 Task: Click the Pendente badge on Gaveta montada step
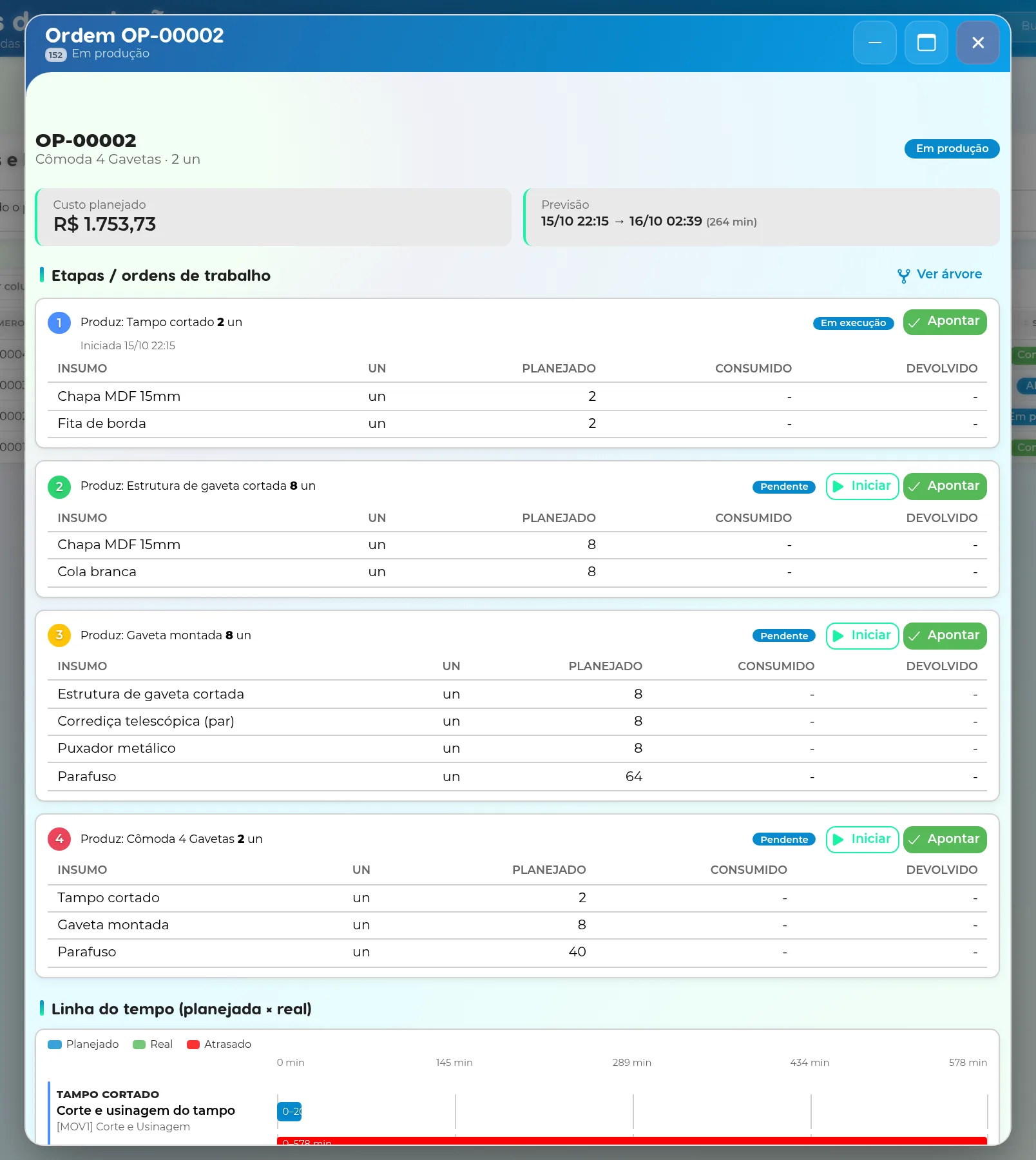pos(784,636)
